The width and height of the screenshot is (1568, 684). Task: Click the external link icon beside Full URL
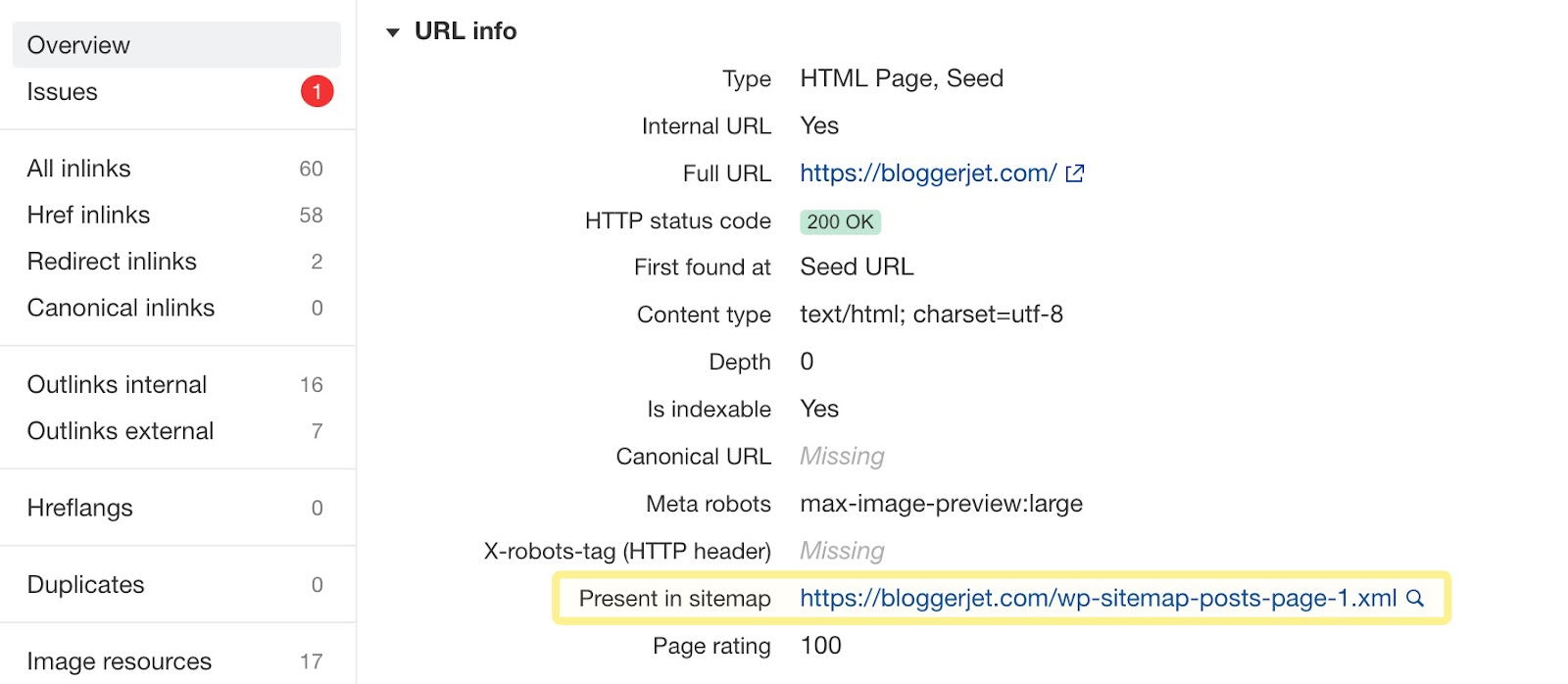pyautogui.click(x=1075, y=172)
